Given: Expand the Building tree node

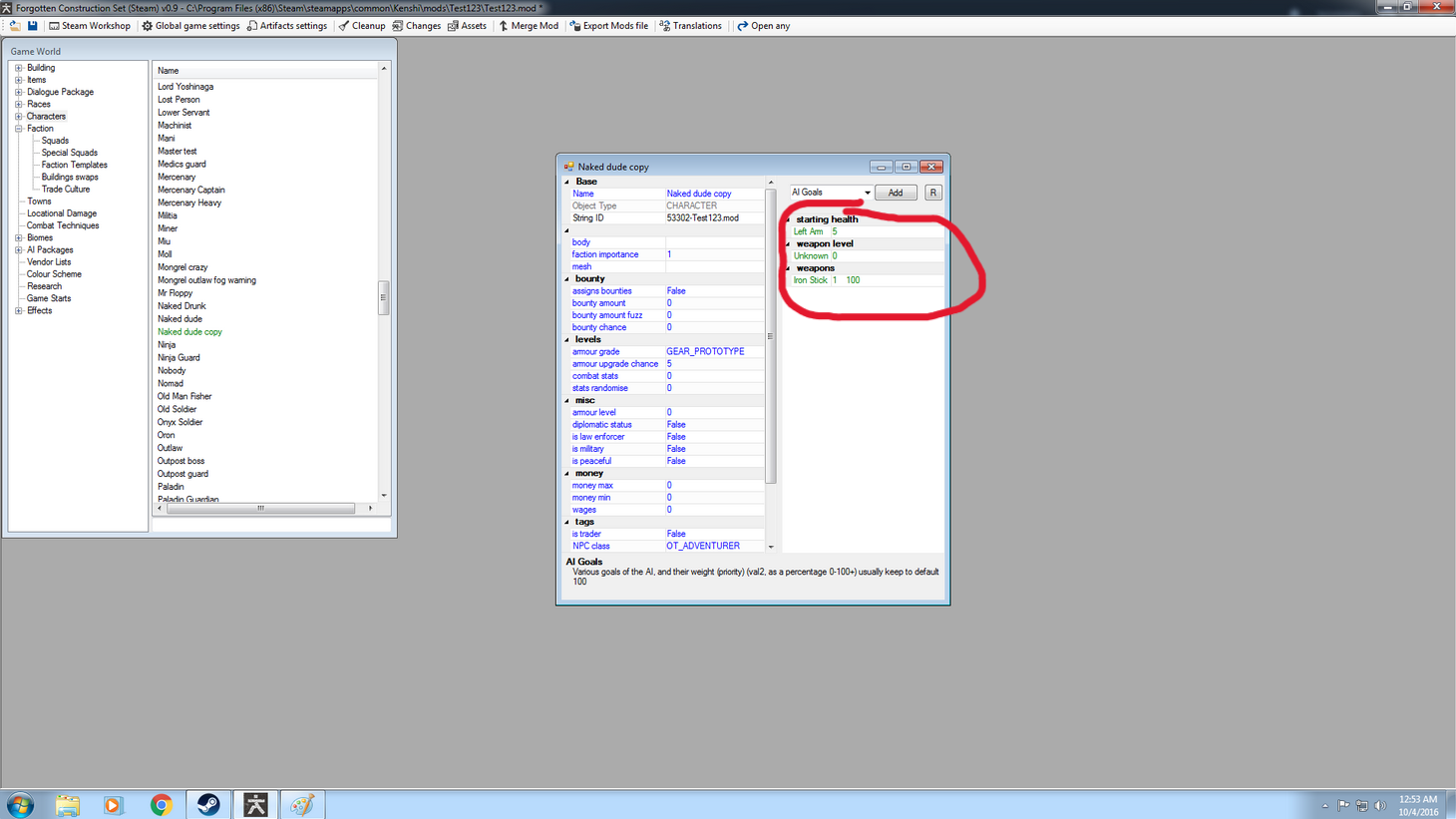Looking at the screenshot, I should [x=18, y=68].
